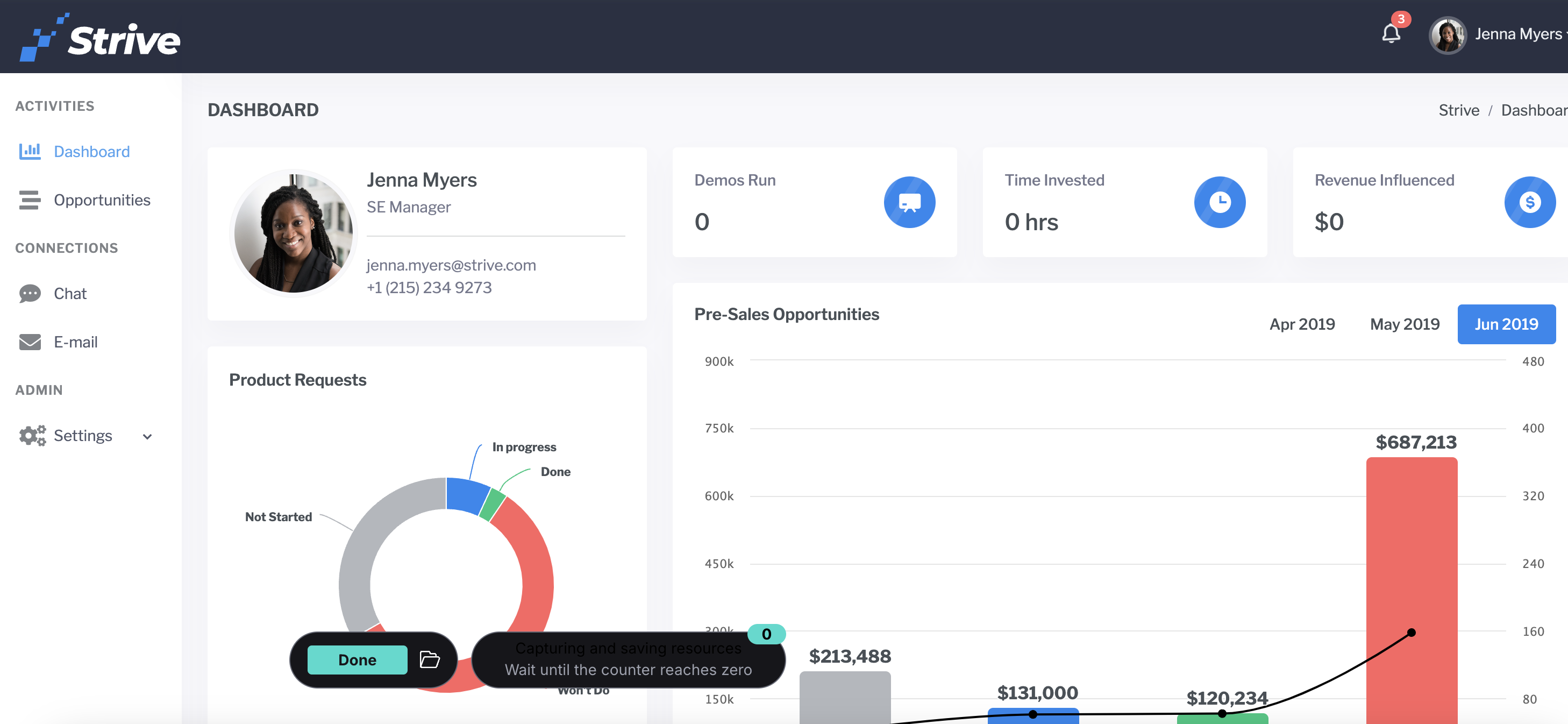1568x724 pixels.
Task: Click Jenna Myers' large profile photo
Action: (294, 233)
